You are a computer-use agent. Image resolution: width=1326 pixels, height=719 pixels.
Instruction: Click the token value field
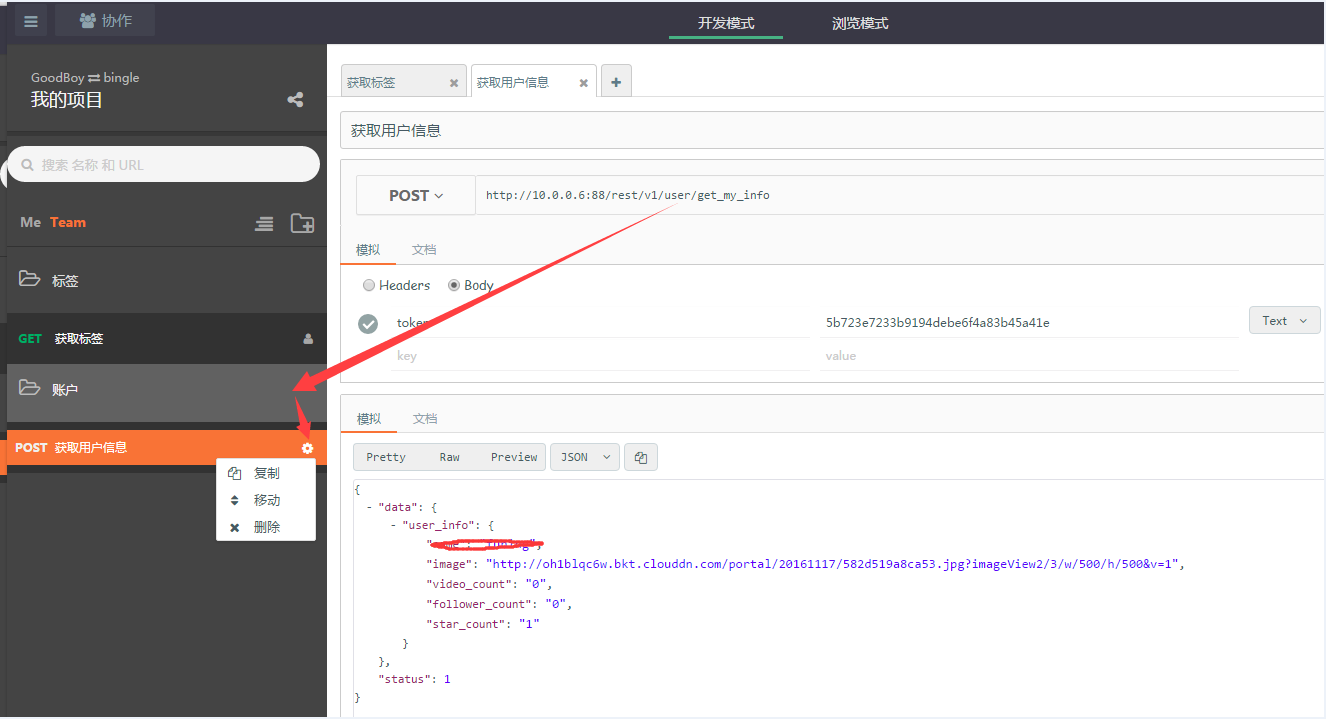click(1029, 322)
